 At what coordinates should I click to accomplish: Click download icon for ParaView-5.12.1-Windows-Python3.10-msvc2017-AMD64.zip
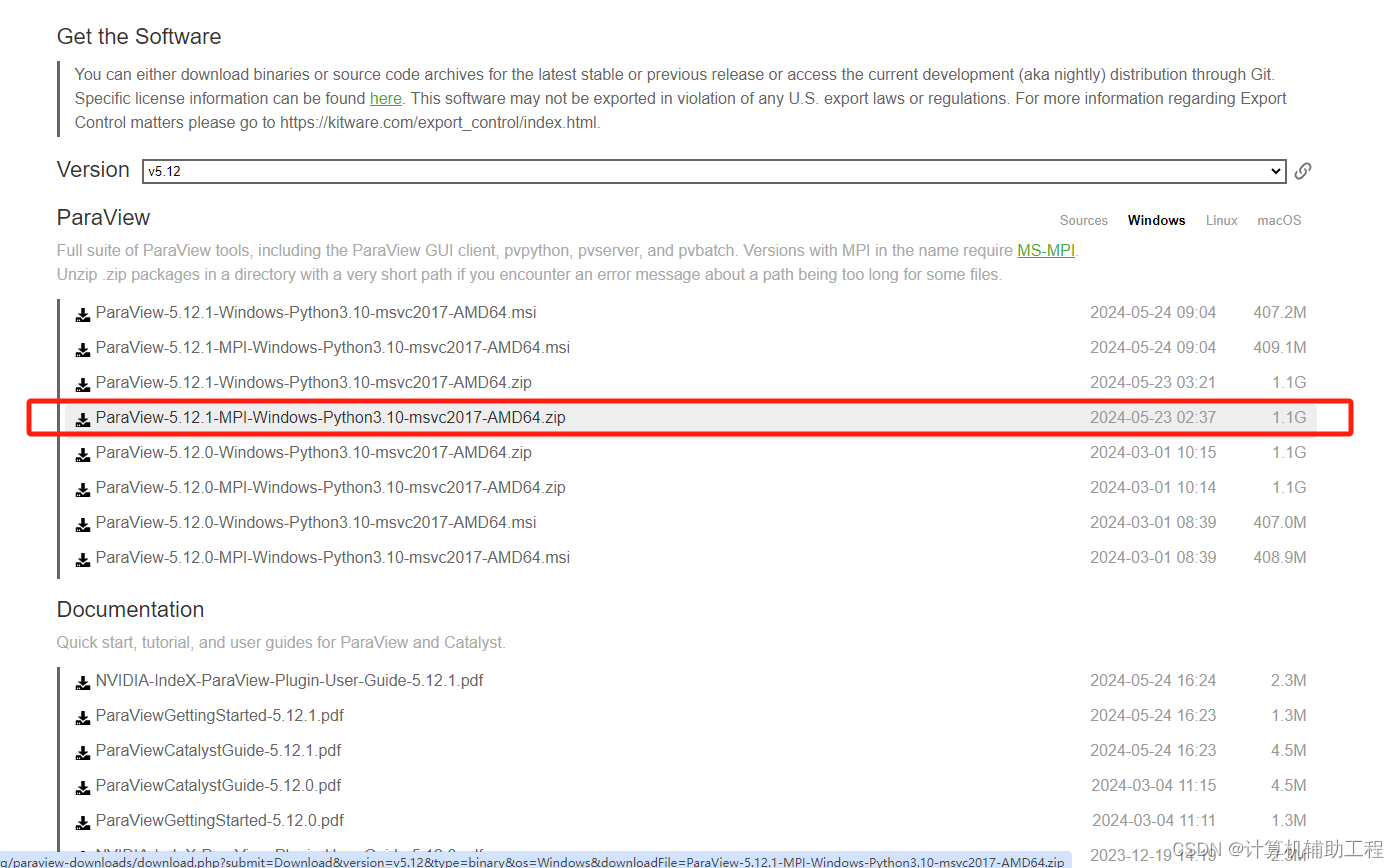tap(83, 385)
